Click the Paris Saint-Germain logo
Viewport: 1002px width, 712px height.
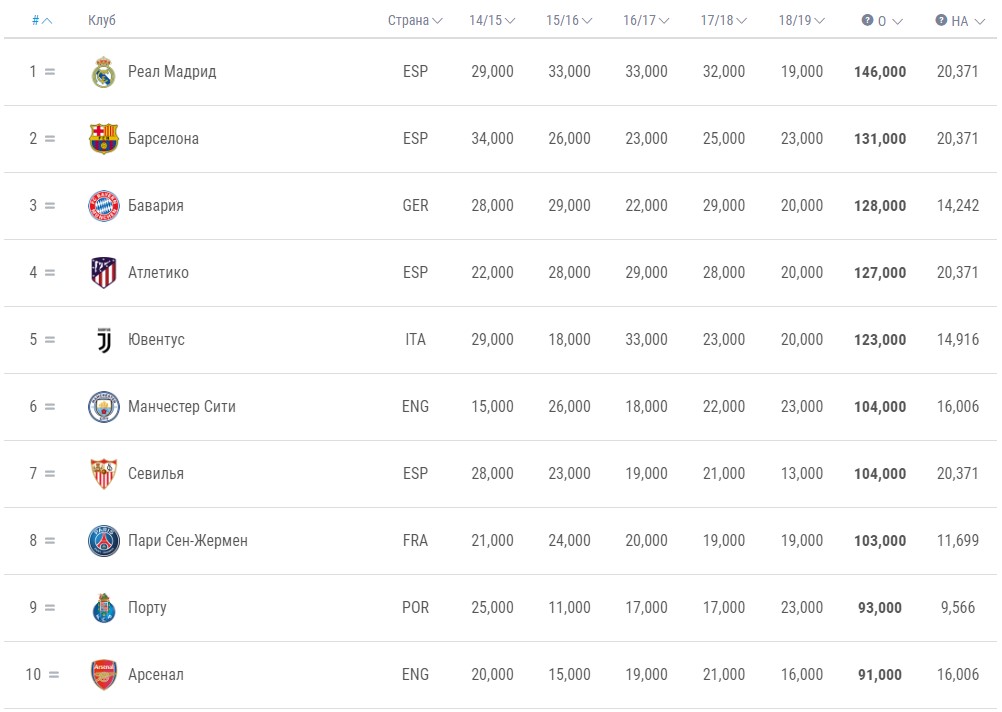(104, 541)
